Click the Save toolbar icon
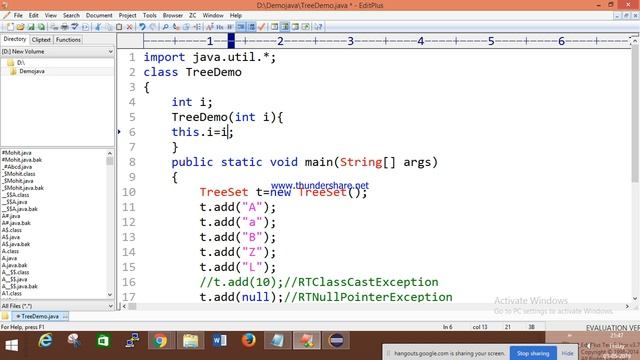This screenshot has height=360, width=640. pyautogui.click(x=31, y=27)
